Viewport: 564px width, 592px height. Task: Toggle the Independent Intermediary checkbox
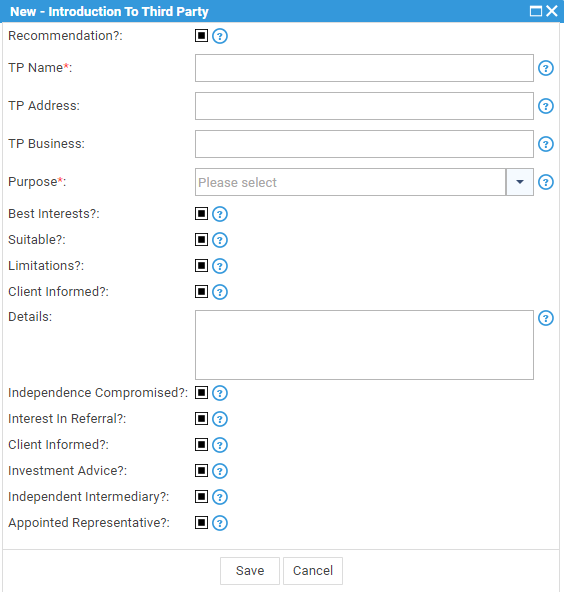coord(201,496)
